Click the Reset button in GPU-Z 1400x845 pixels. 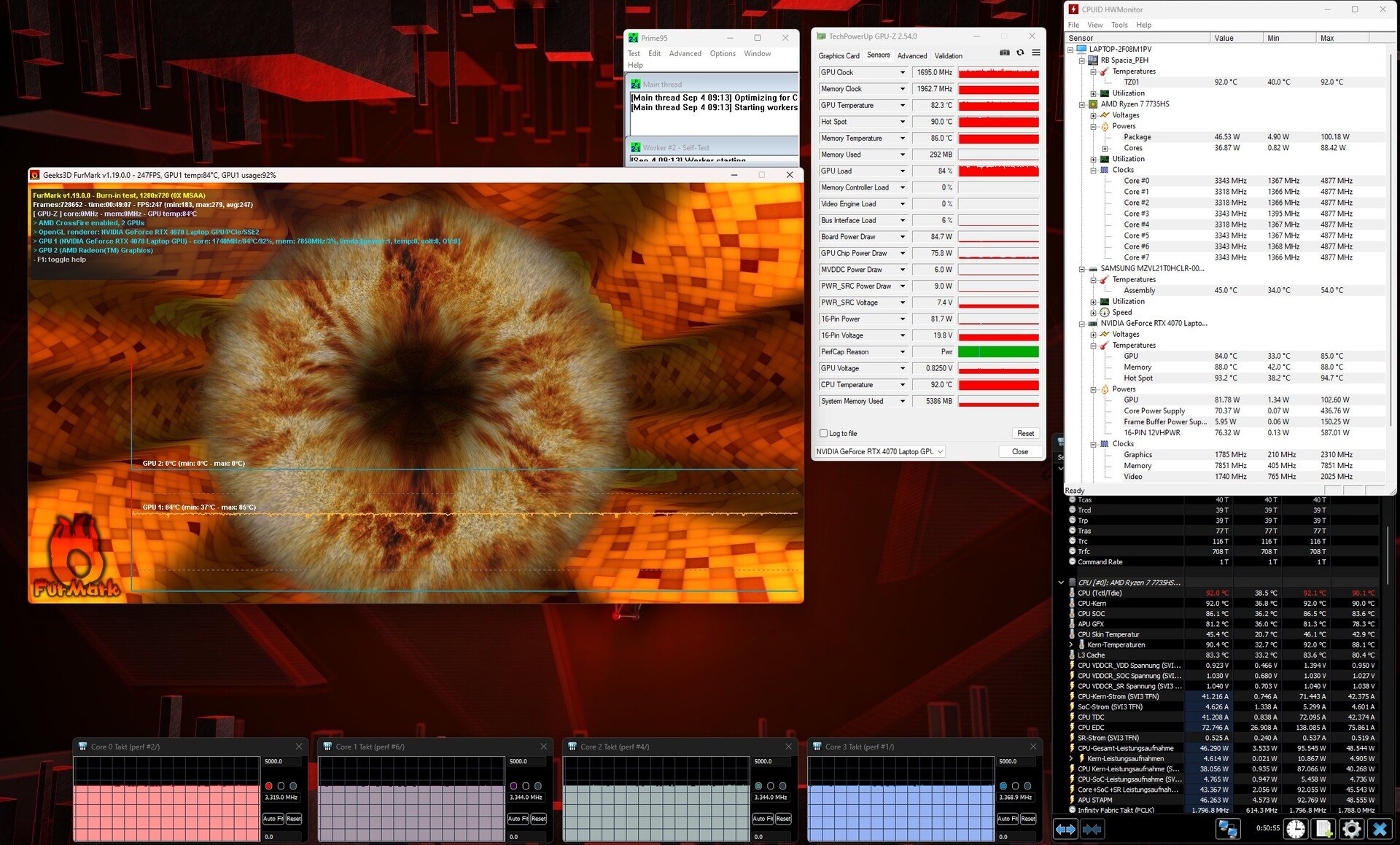click(x=1025, y=433)
